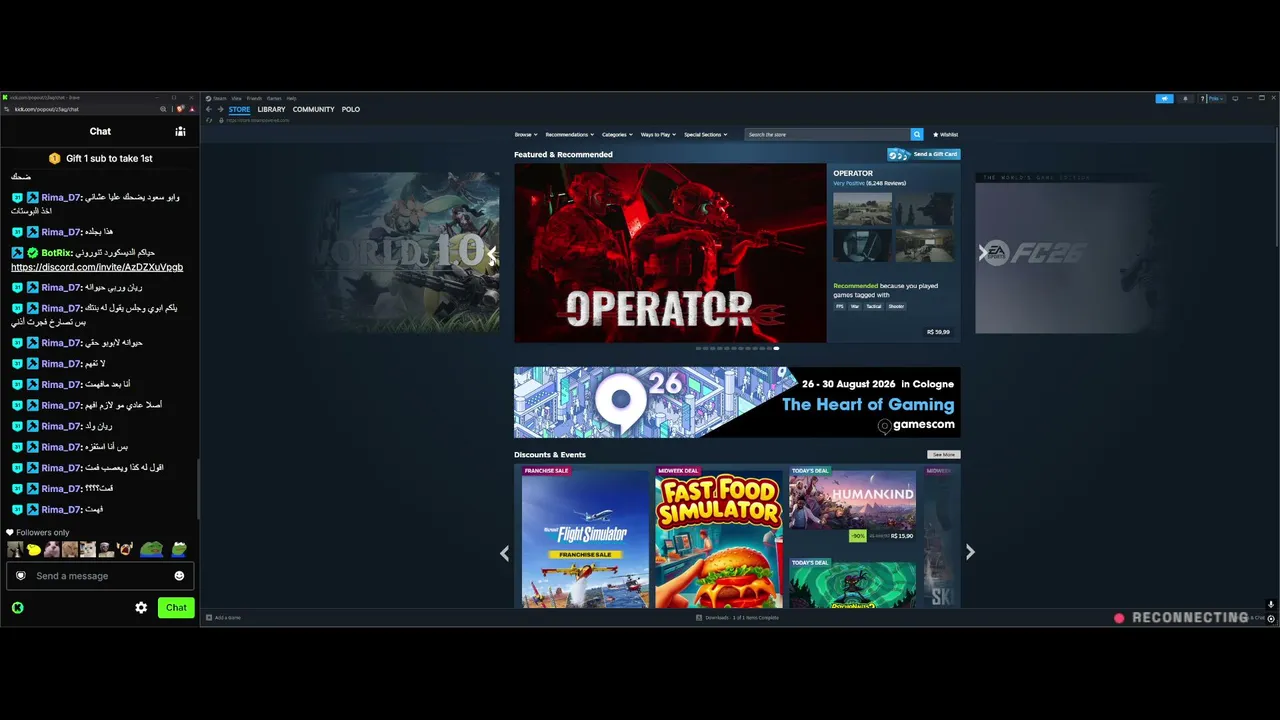Open the STORE tab

pos(239,109)
